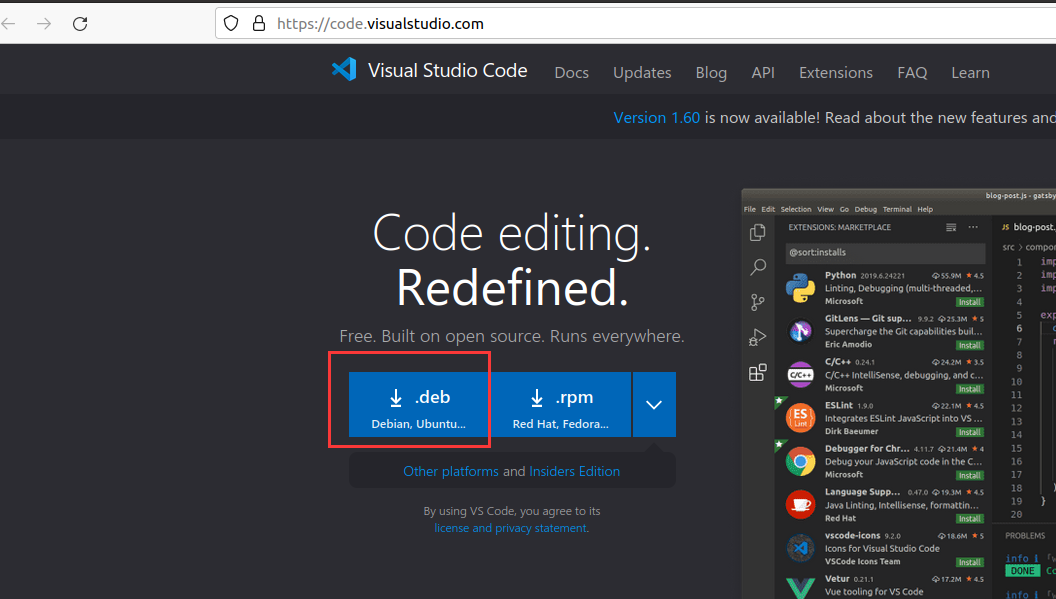Click the ESLint extension icon
Screen dimensions: 1056x599
pos(800,418)
